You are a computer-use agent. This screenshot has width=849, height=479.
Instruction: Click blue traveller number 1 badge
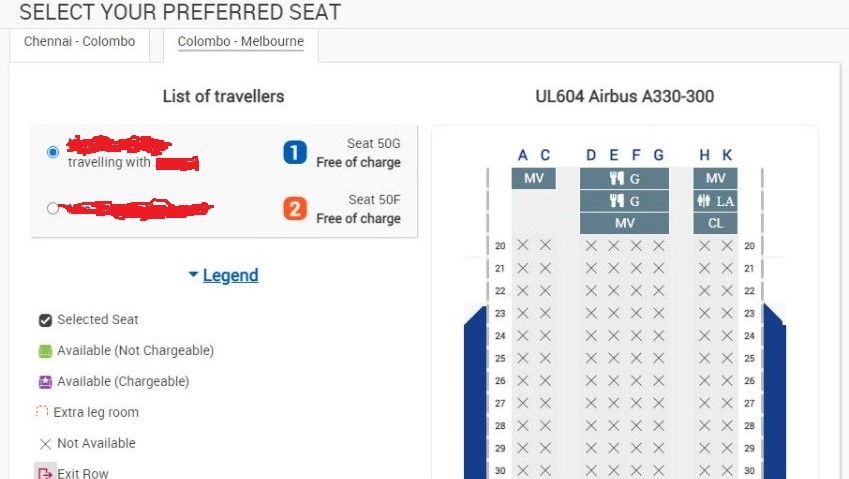point(295,153)
